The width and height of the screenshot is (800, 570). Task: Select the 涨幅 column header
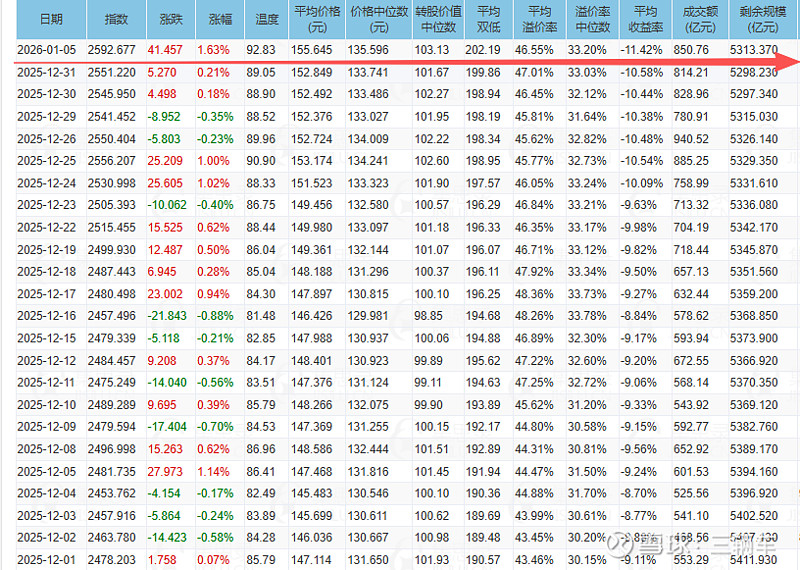pyautogui.click(x=218, y=19)
